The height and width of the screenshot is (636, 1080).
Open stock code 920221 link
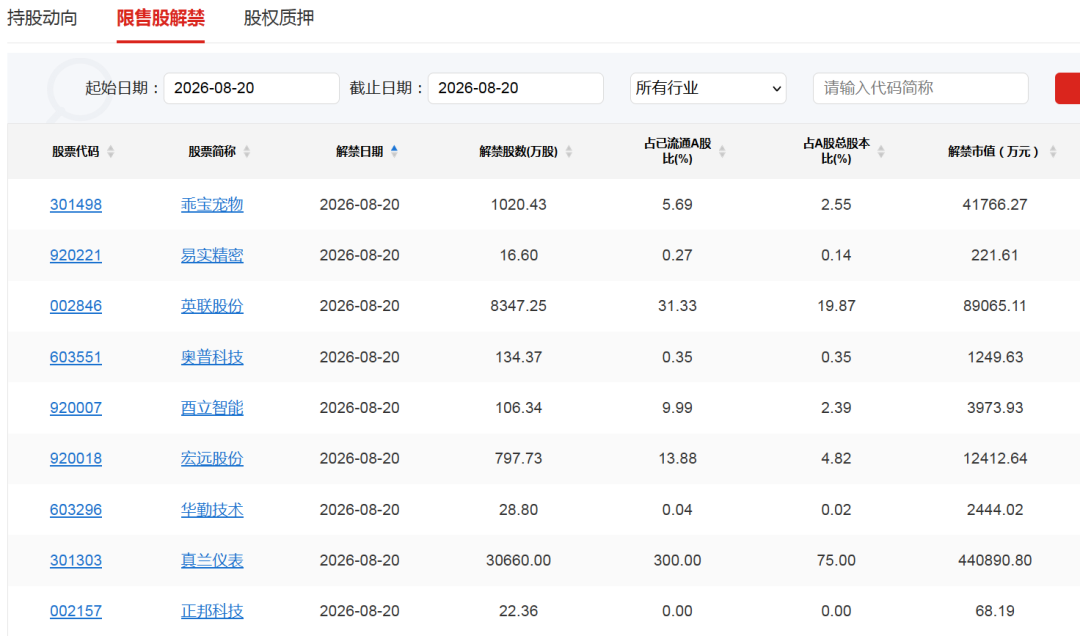point(76,256)
